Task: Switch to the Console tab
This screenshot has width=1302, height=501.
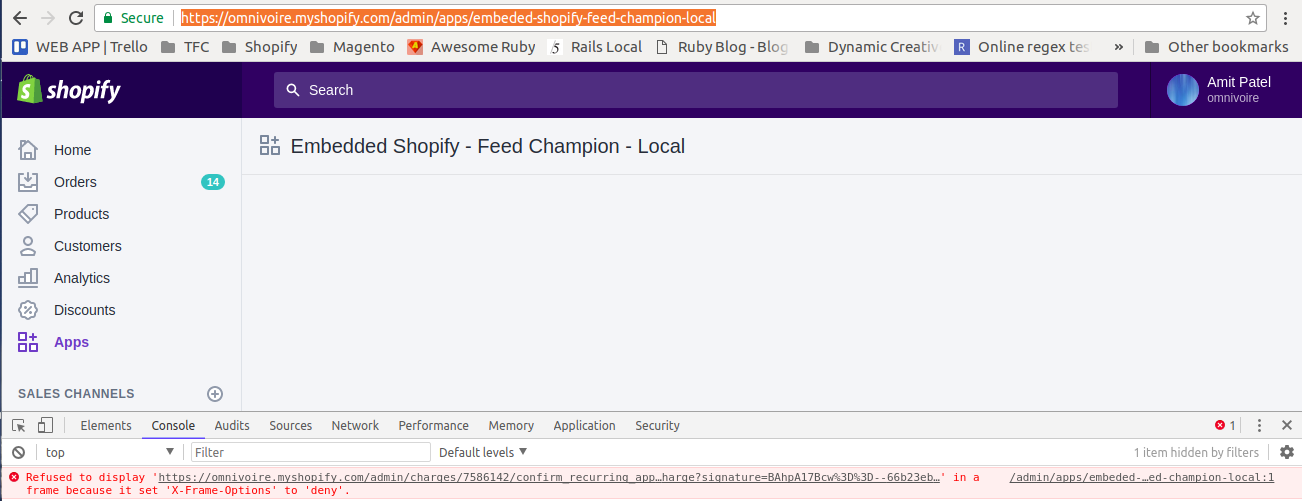Action: [174, 425]
